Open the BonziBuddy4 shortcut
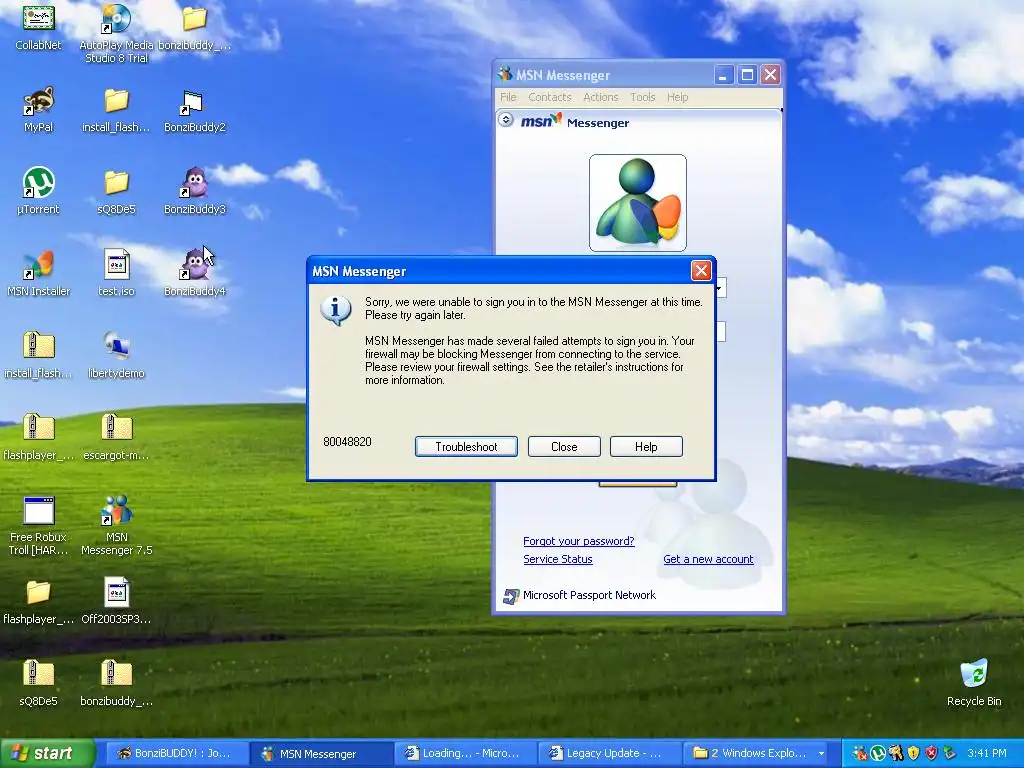1024x768 pixels. [x=194, y=274]
